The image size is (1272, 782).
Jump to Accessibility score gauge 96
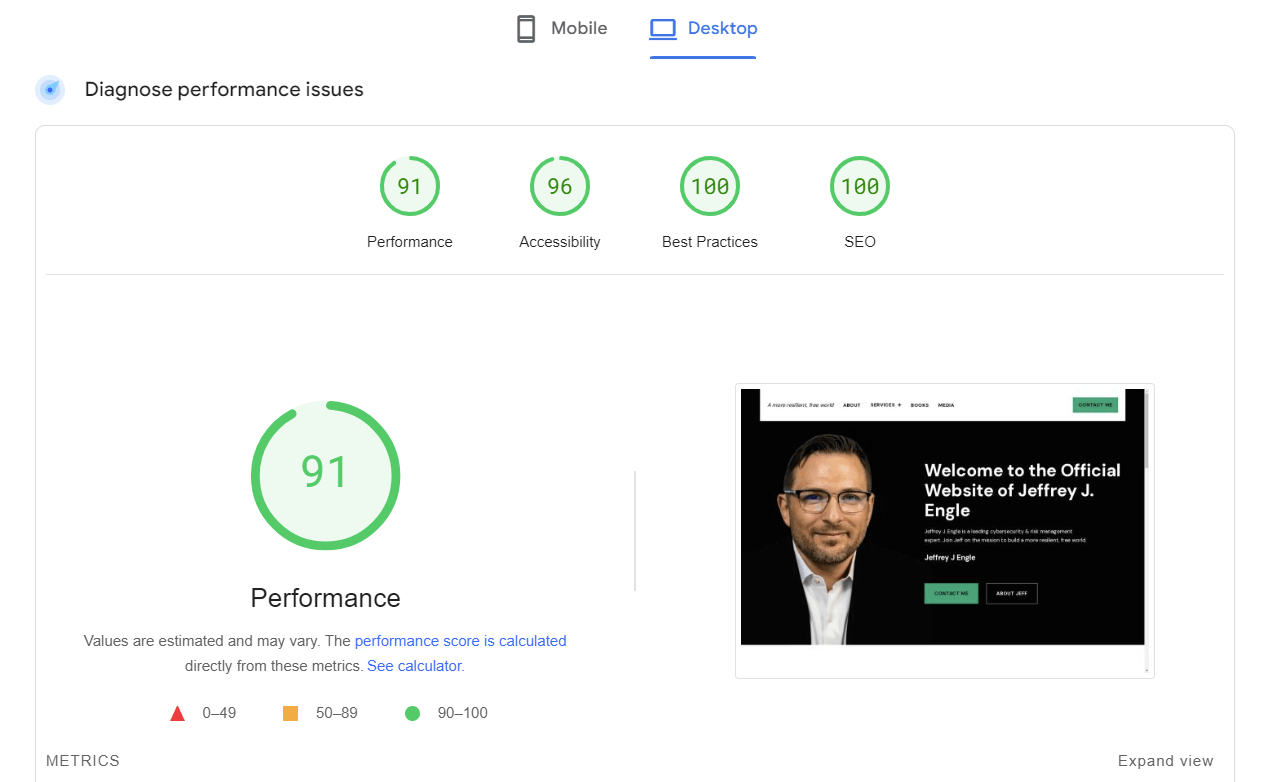[x=560, y=186]
